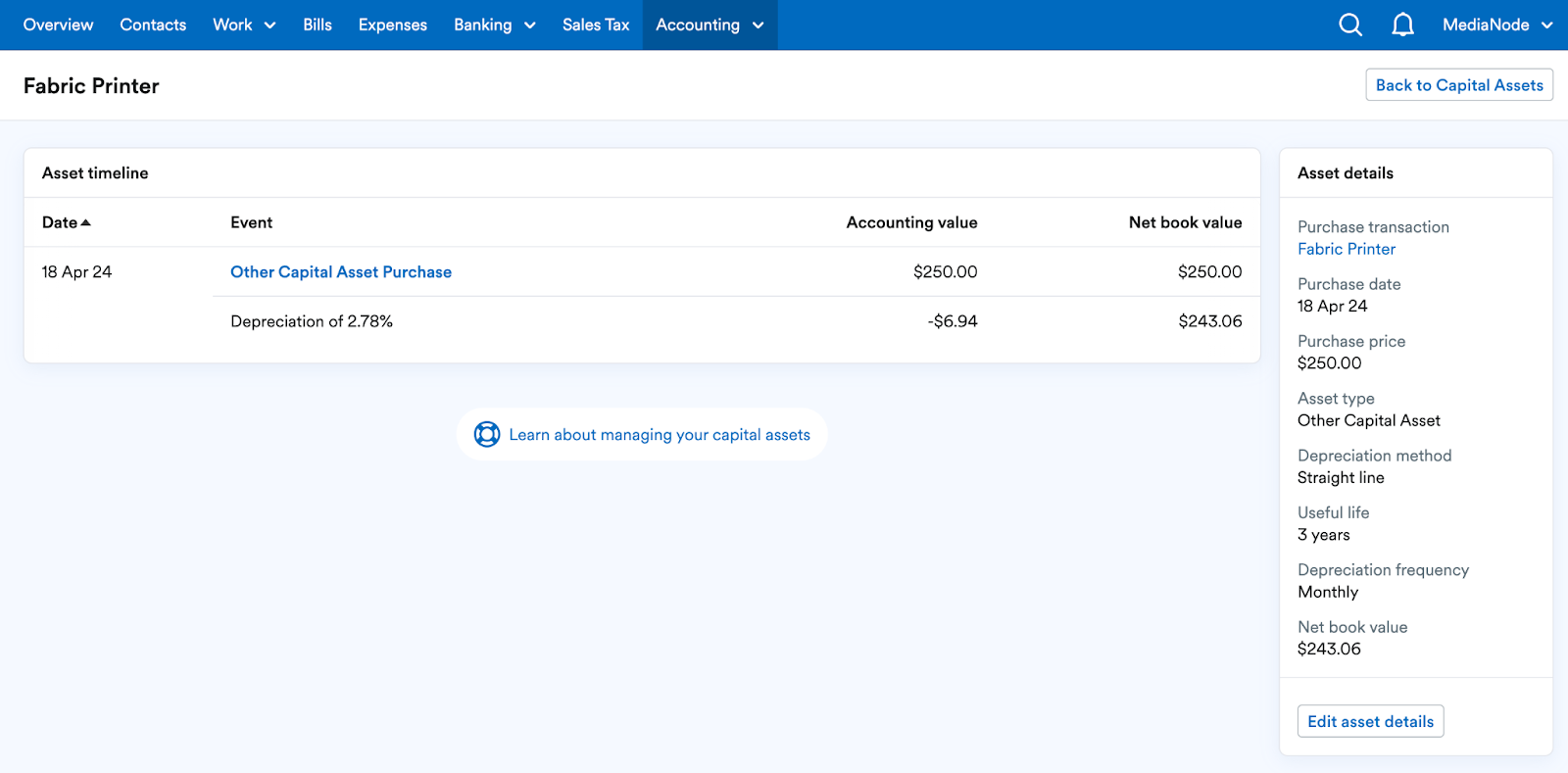1568x773 pixels.
Task: Open the Contacts section
Action: [x=153, y=24]
